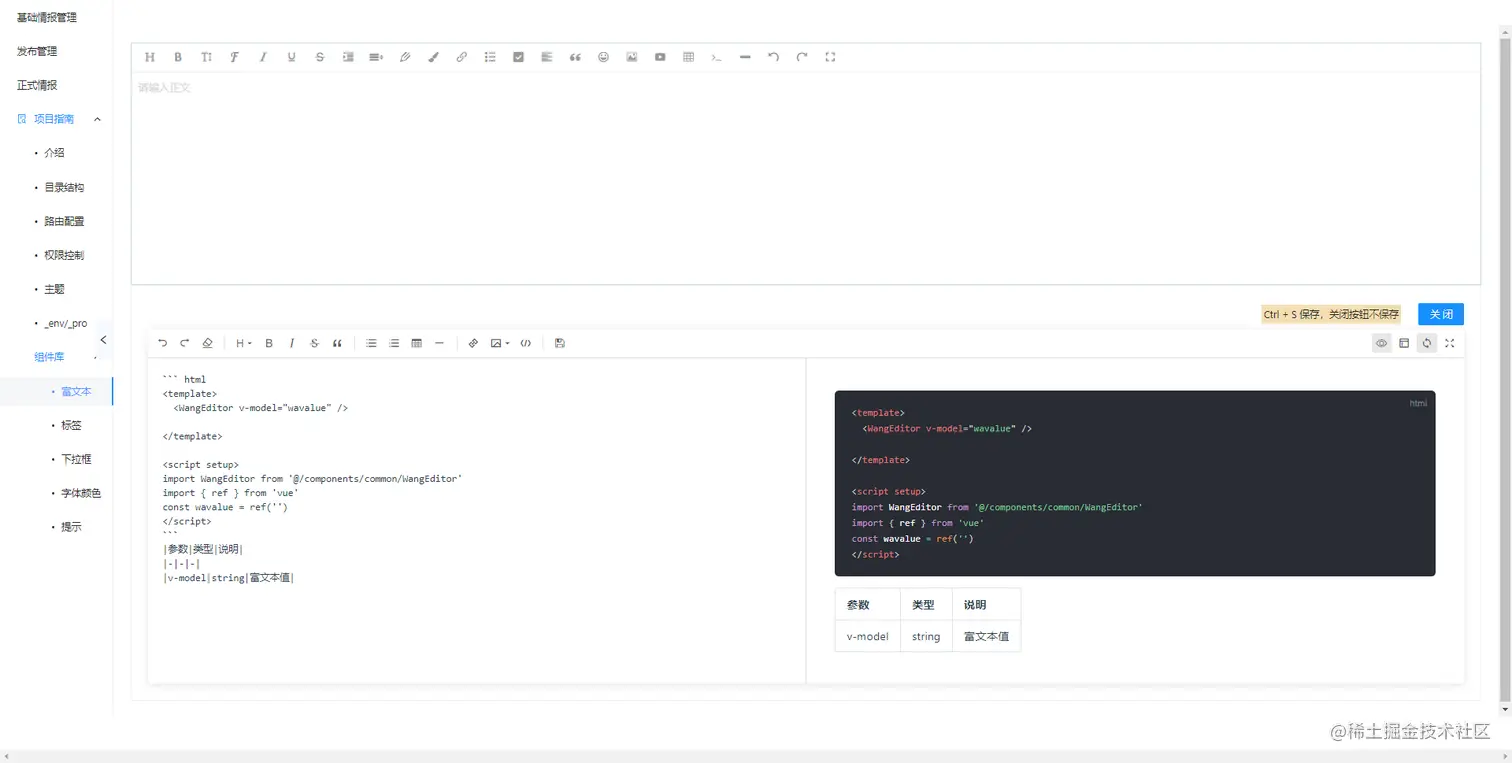Toggle bold in the top WangEditor toolbar
The height and width of the screenshot is (763, 1512).
pos(178,57)
